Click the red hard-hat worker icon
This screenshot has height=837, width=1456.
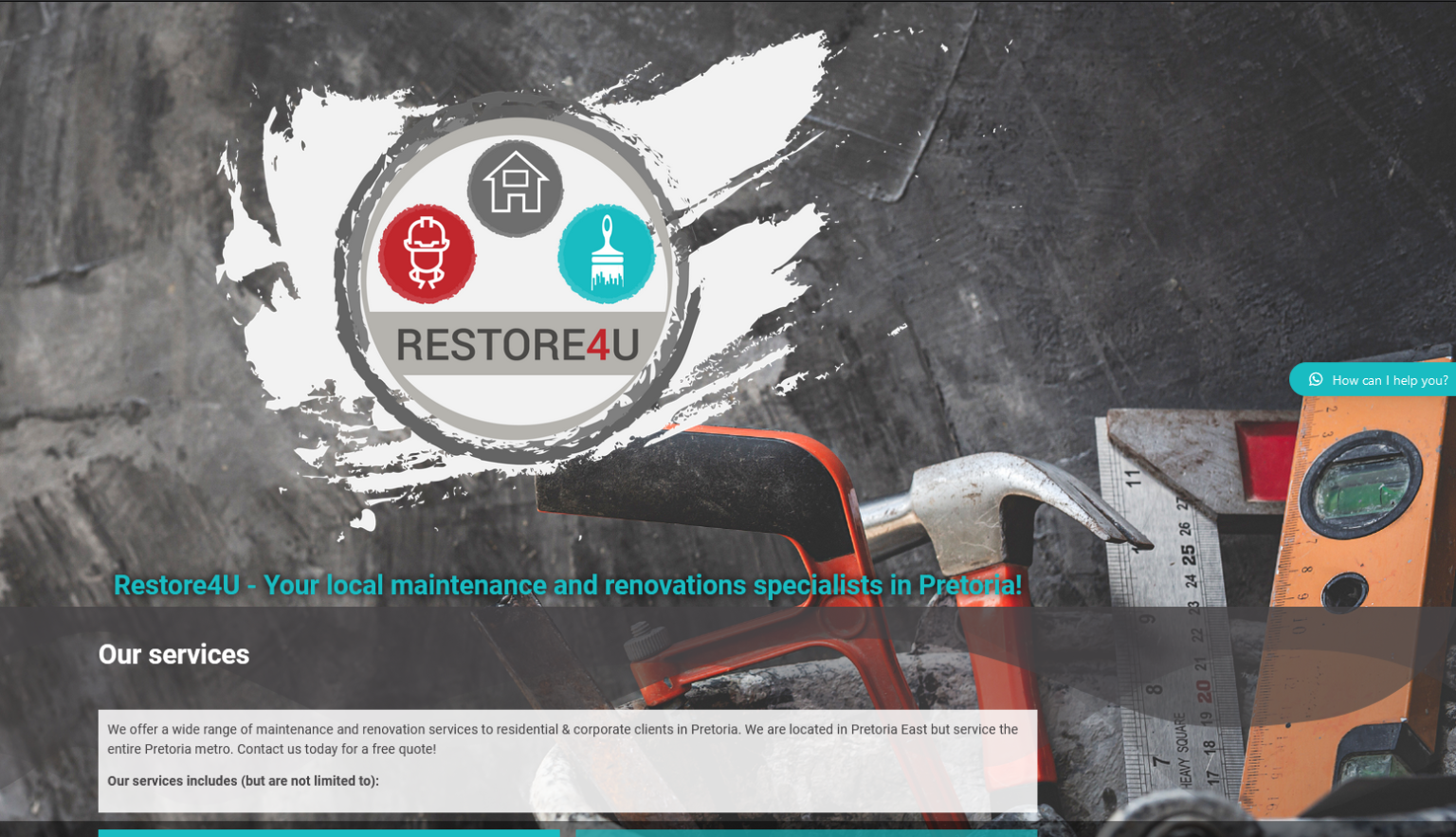427,254
